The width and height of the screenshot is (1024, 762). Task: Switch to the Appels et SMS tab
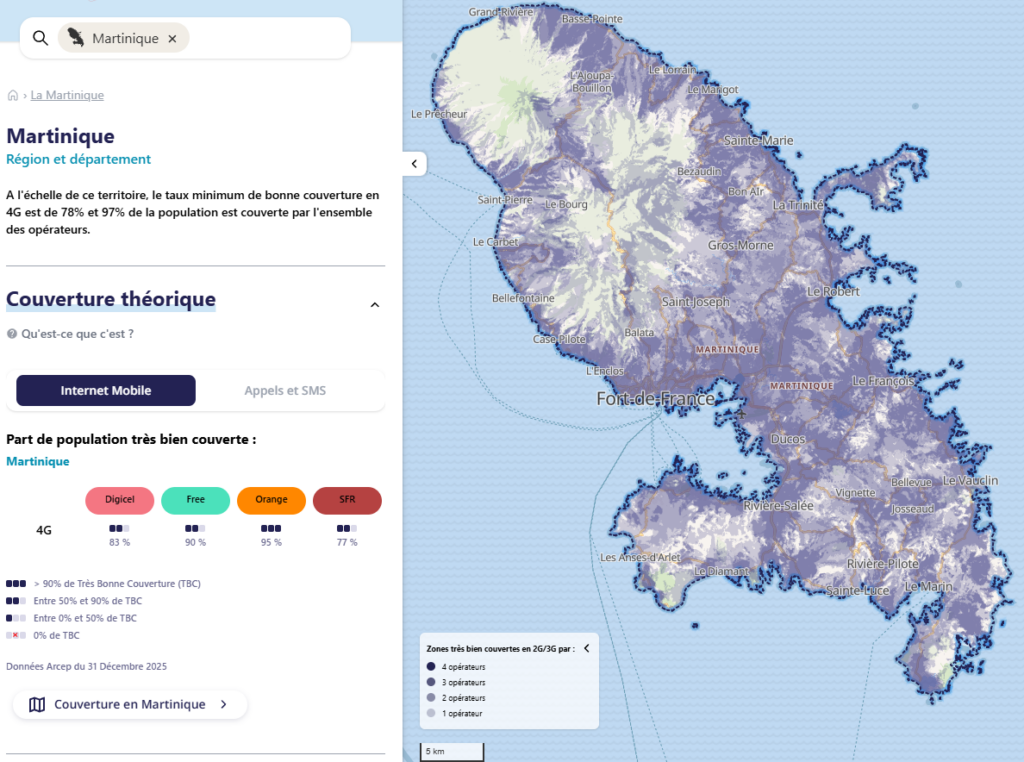(x=286, y=391)
